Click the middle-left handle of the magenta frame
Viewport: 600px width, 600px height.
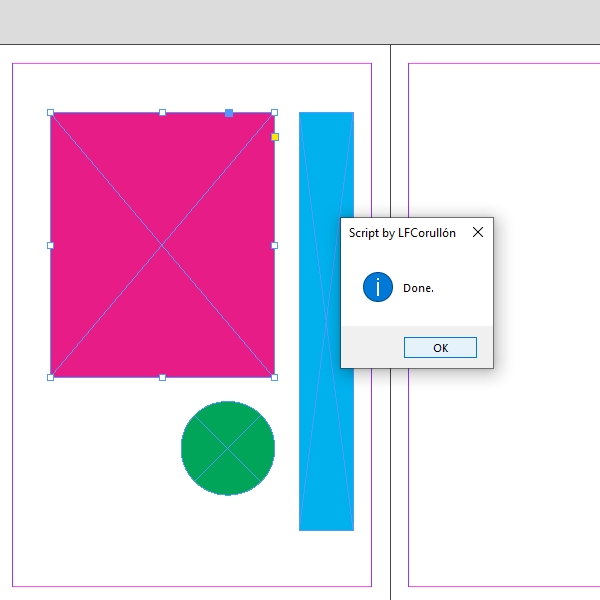click(51, 245)
